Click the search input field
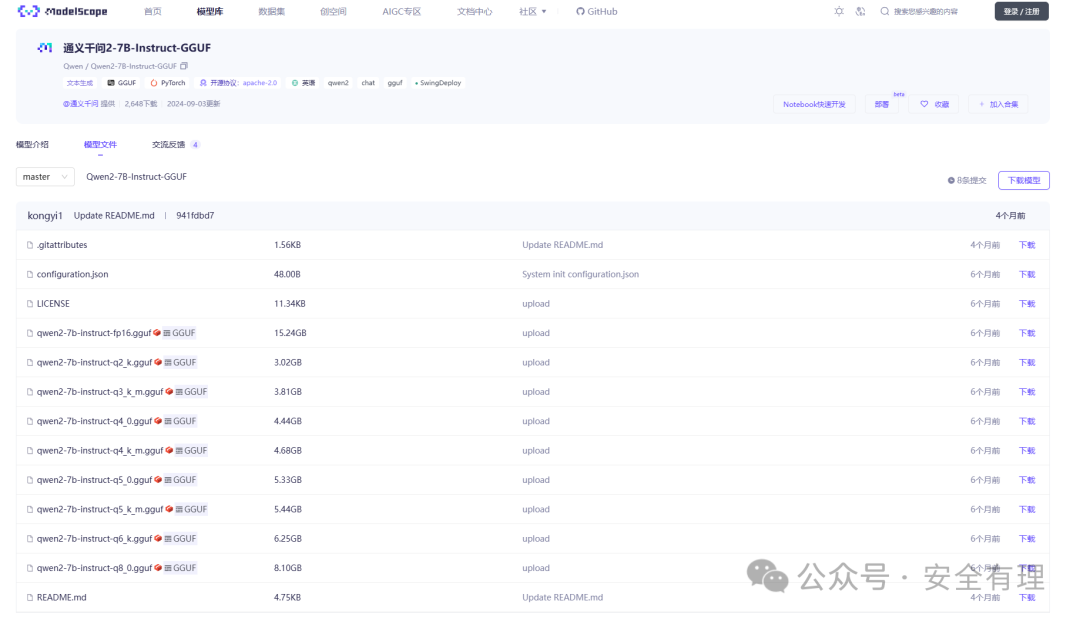This screenshot has height=621, width=1080. [x=926, y=11]
